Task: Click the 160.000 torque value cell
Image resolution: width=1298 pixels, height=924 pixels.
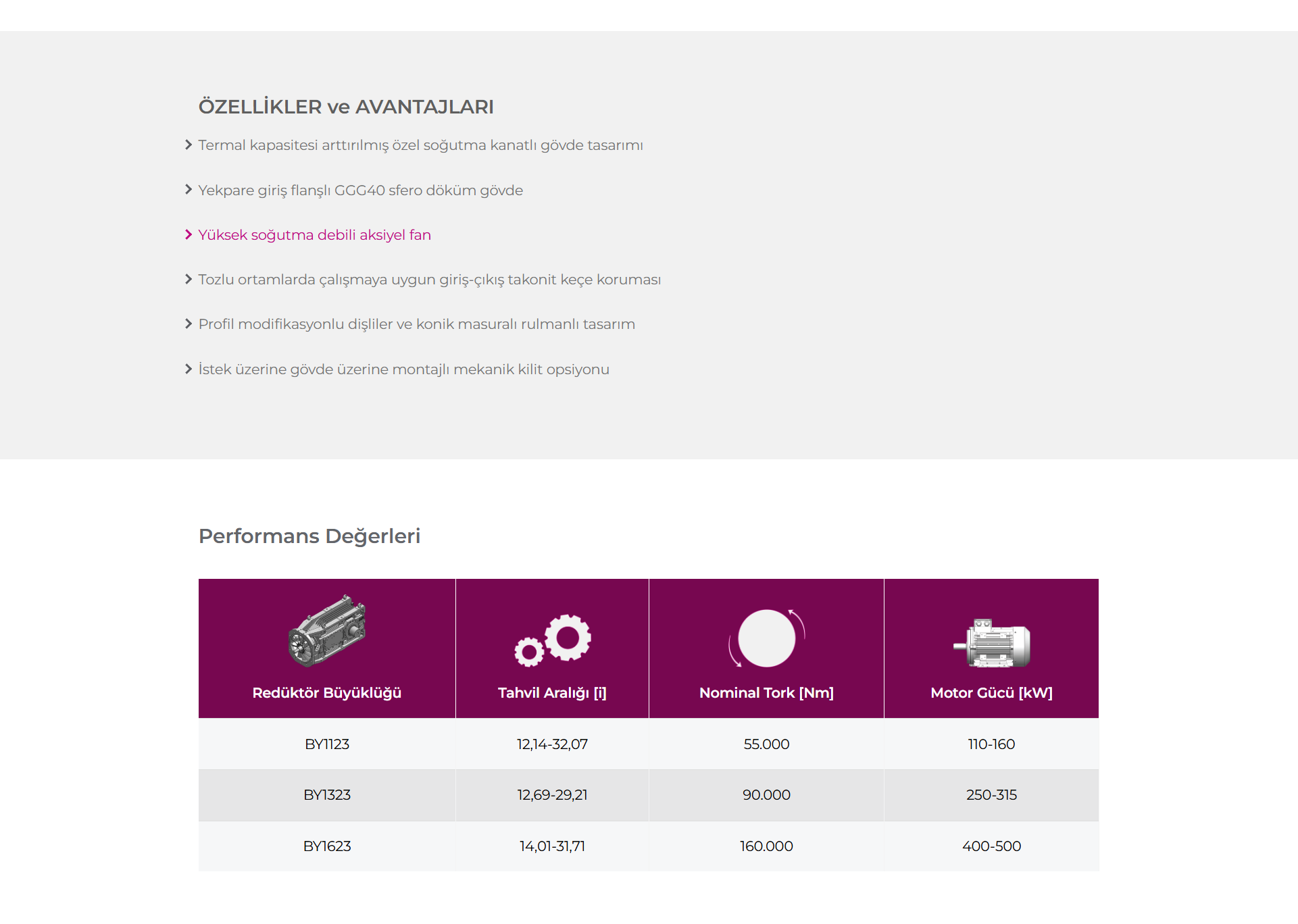Action: point(766,846)
